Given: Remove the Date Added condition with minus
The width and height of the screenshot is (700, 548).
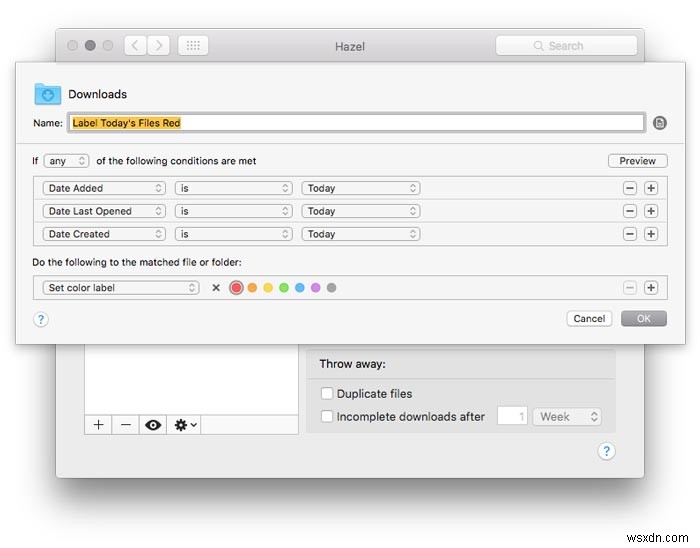Looking at the screenshot, I should (x=629, y=188).
